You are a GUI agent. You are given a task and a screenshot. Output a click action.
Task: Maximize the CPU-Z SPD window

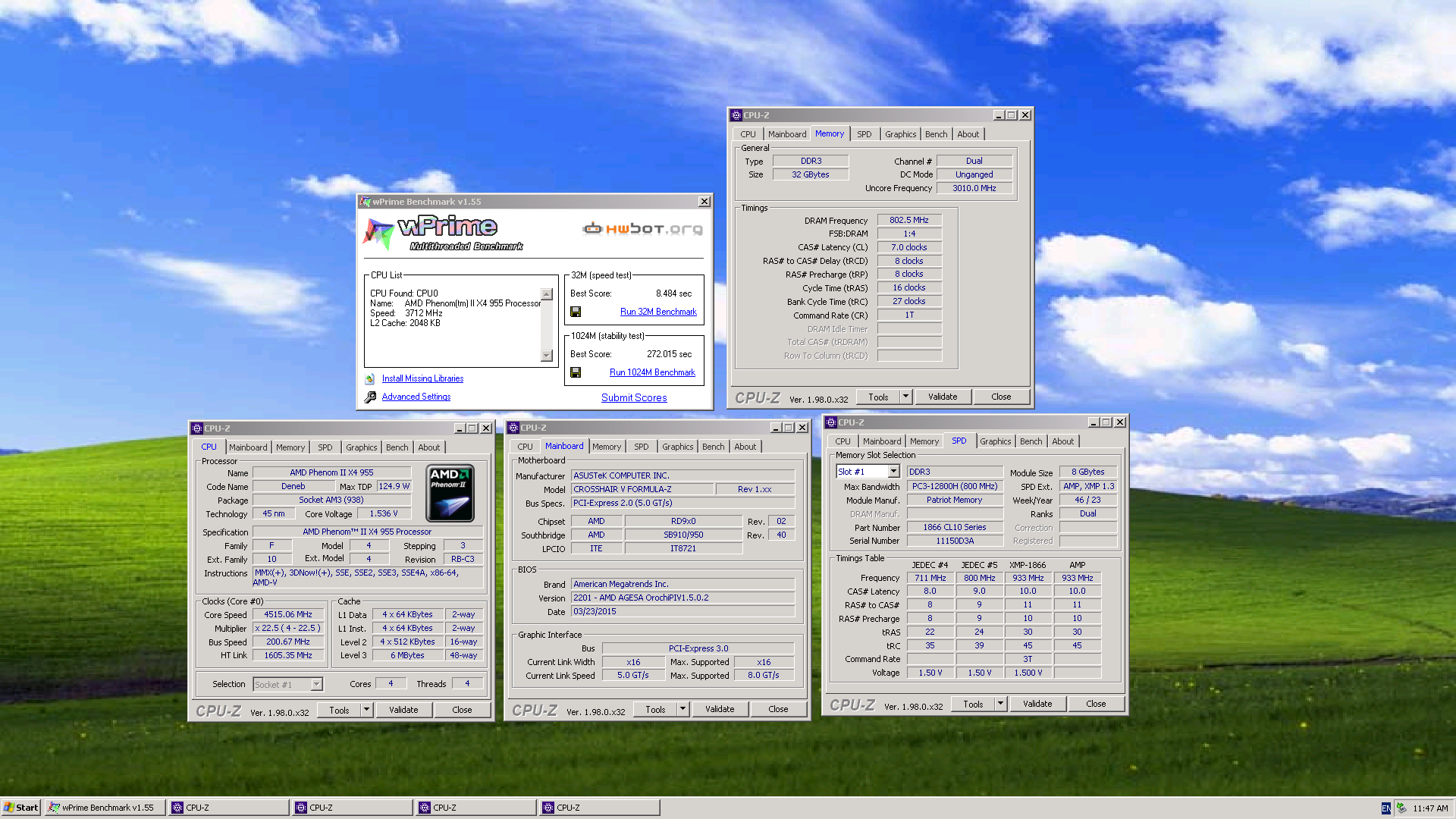(x=1106, y=422)
